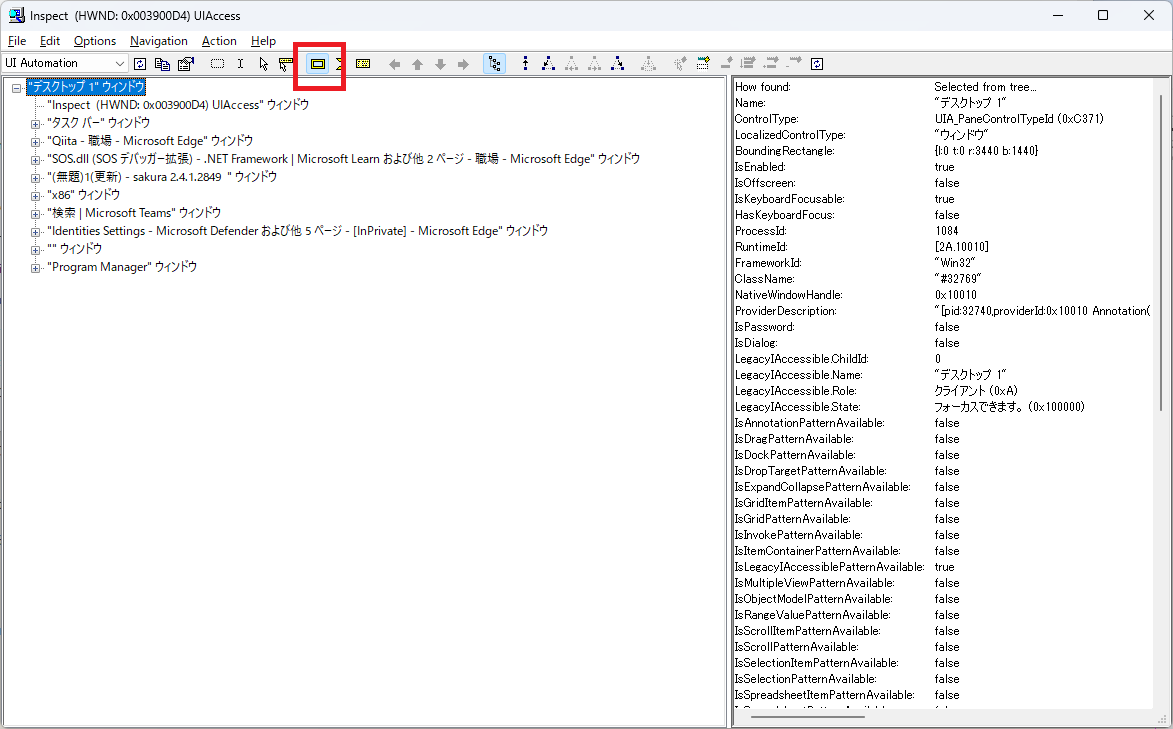This screenshot has height=729, width=1173.
Task: Click the blue tree navigation mode icon
Action: point(494,63)
